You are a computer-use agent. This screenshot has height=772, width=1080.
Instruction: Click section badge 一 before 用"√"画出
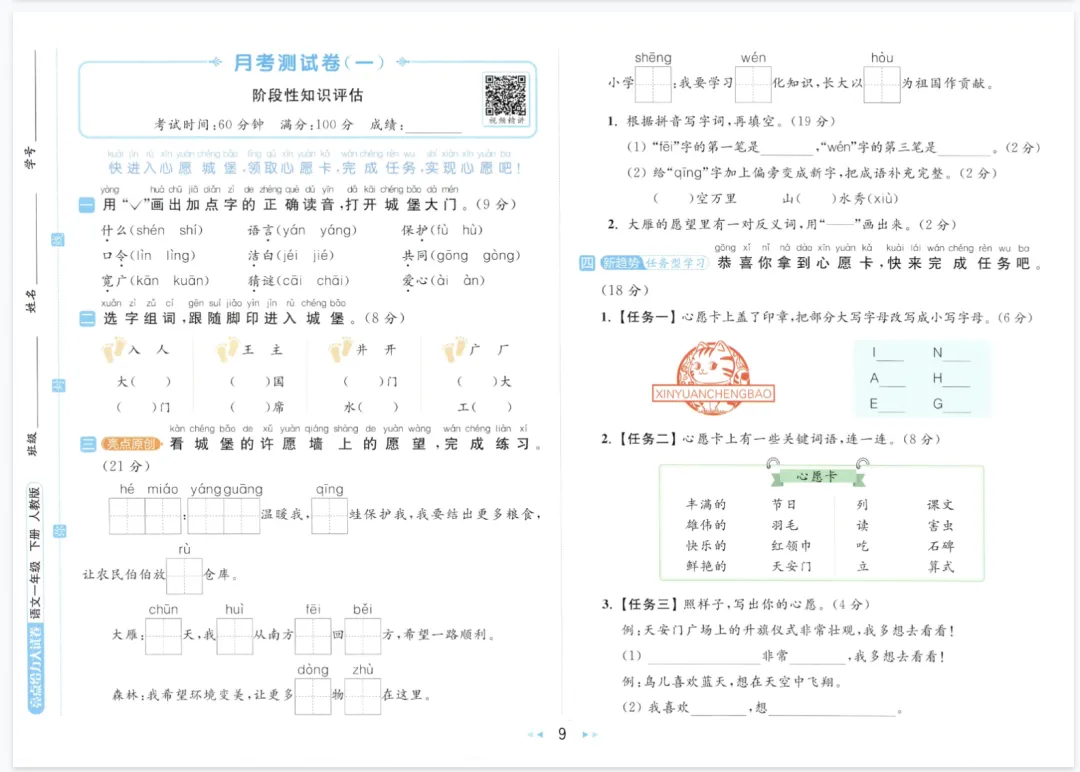[x=87, y=205]
